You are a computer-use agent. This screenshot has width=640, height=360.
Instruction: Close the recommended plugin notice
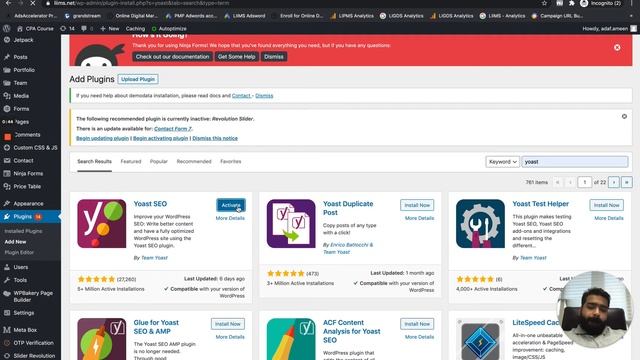624,116
